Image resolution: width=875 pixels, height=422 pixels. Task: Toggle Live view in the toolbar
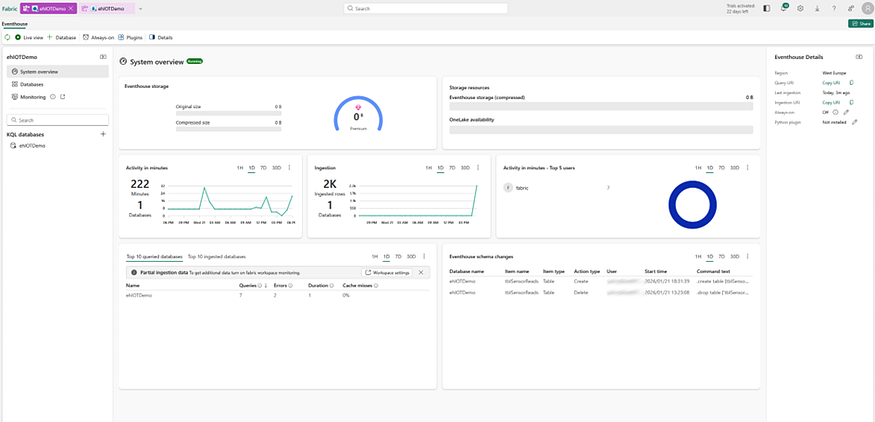tap(29, 37)
